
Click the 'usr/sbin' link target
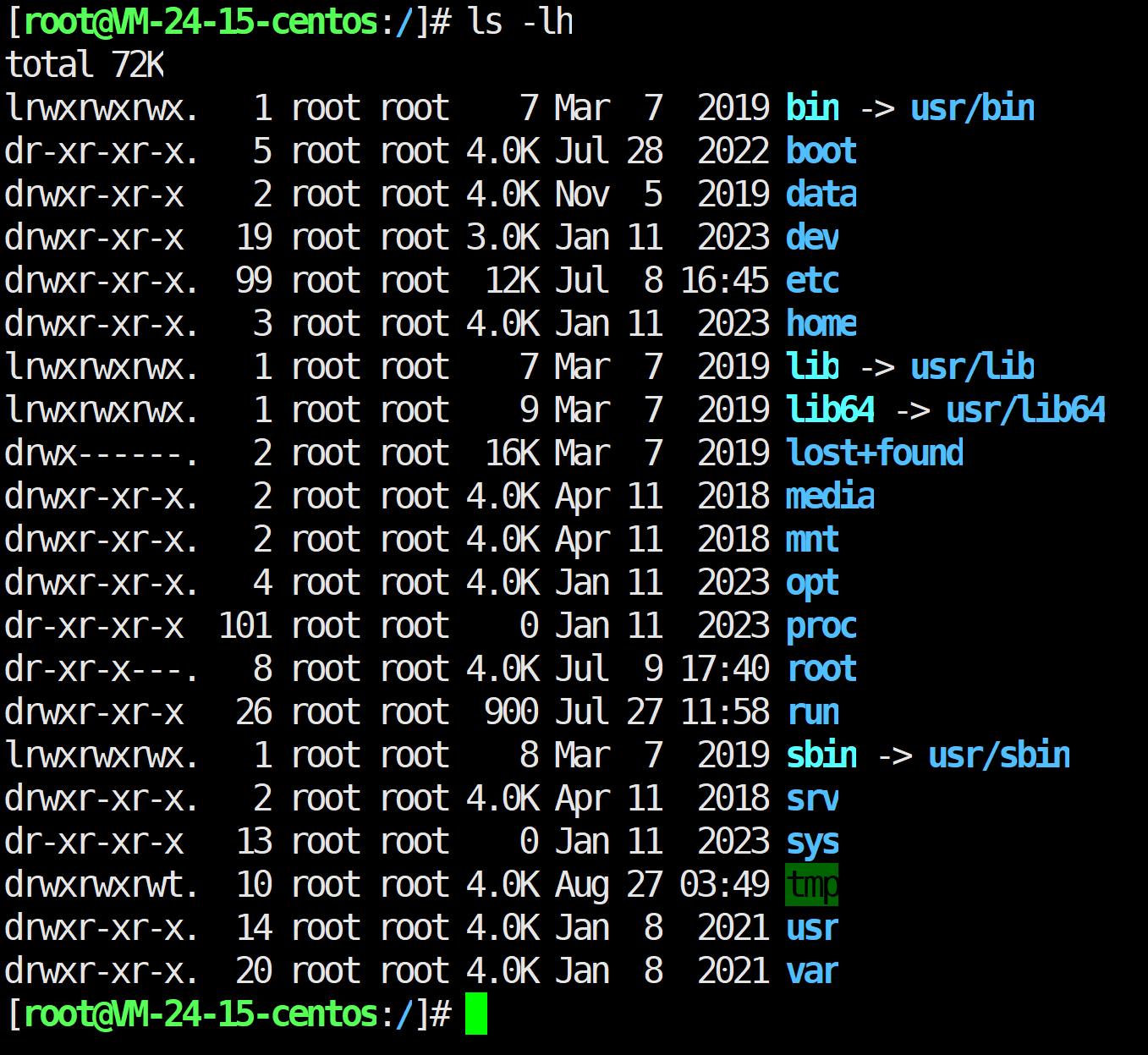(999, 755)
